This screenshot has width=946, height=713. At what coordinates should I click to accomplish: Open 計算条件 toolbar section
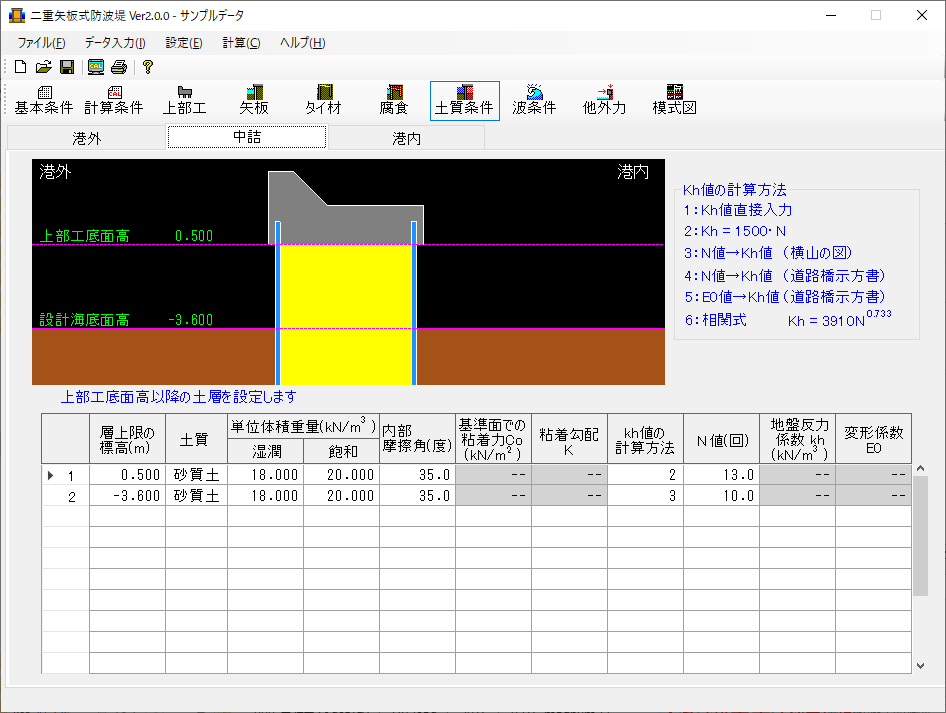(x=114, y=101)
